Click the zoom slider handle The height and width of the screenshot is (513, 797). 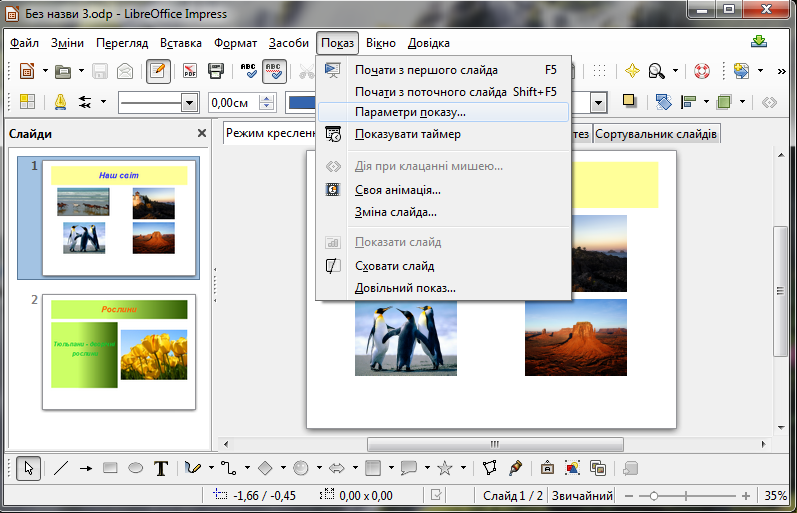pos(654,496)
